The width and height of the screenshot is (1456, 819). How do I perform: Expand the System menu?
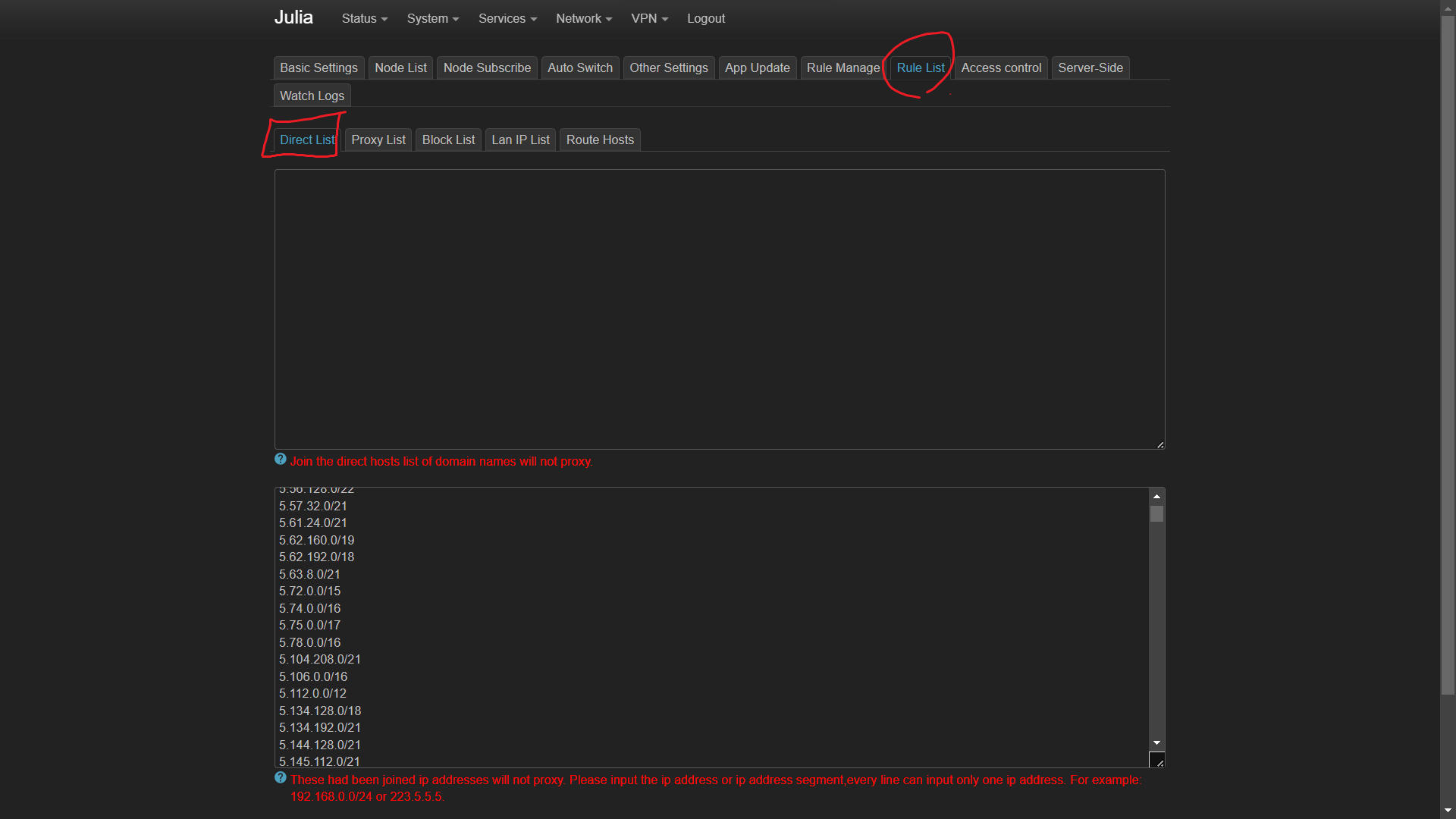pos(432,18)
